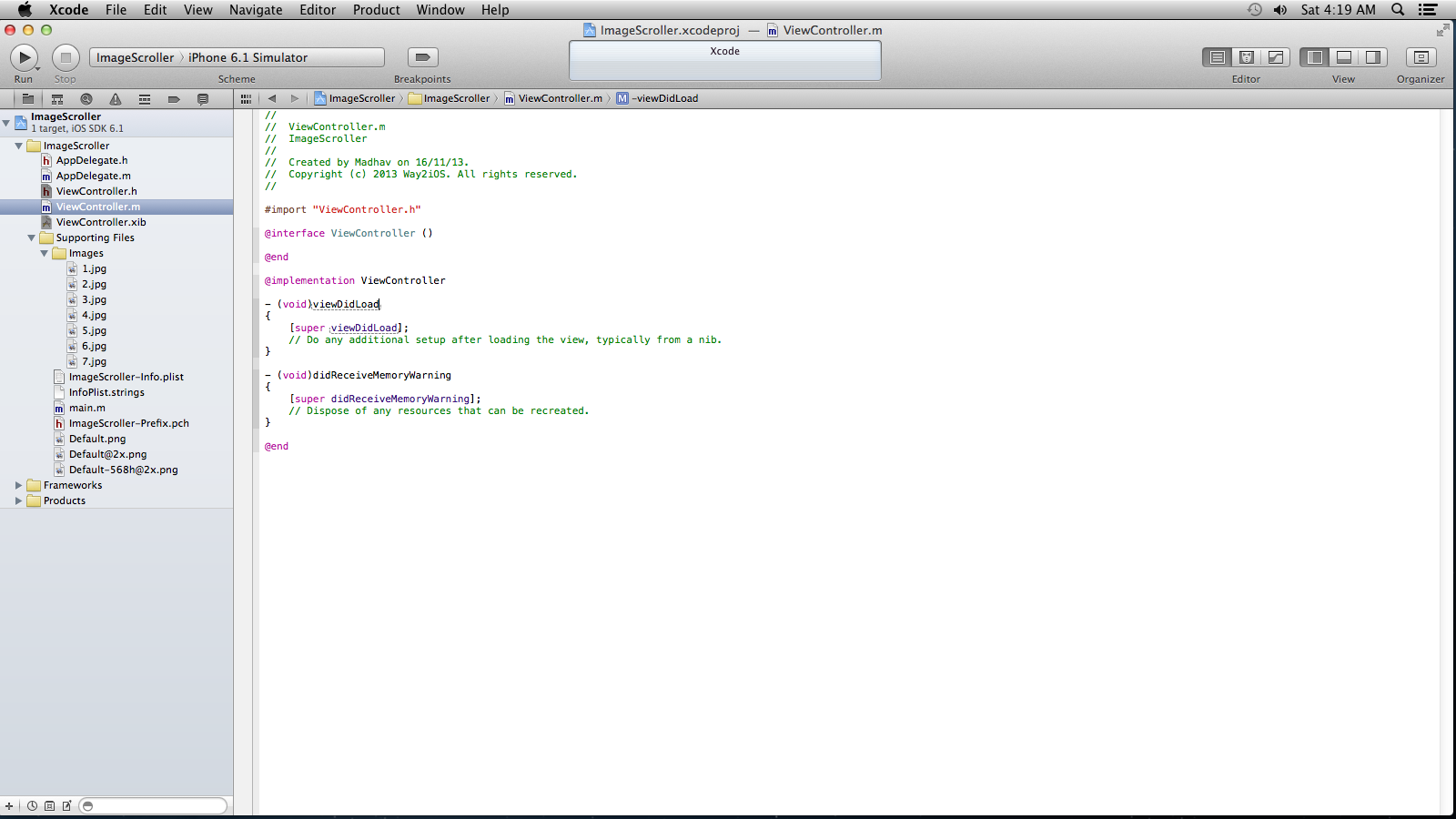The height and width of the screenshot is (819, 1456).
Task: Filter files with source-control status
Action: tap(49, 806)
